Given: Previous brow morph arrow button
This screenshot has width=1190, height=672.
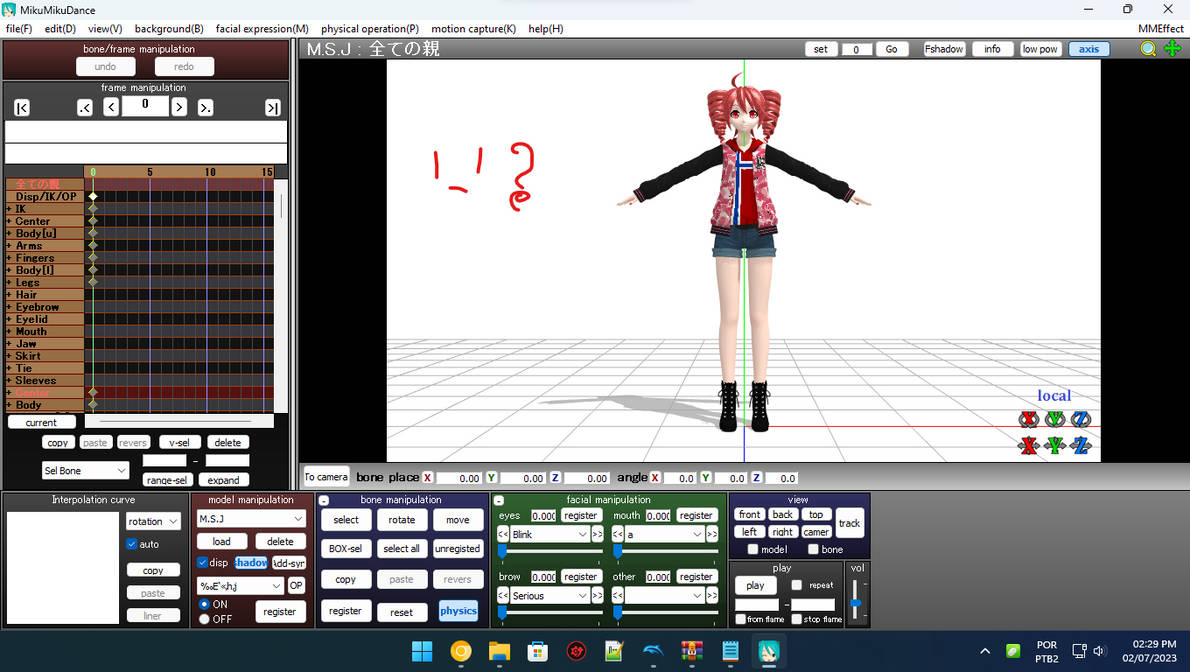Looking at the screenshot, I should point(503,596).
